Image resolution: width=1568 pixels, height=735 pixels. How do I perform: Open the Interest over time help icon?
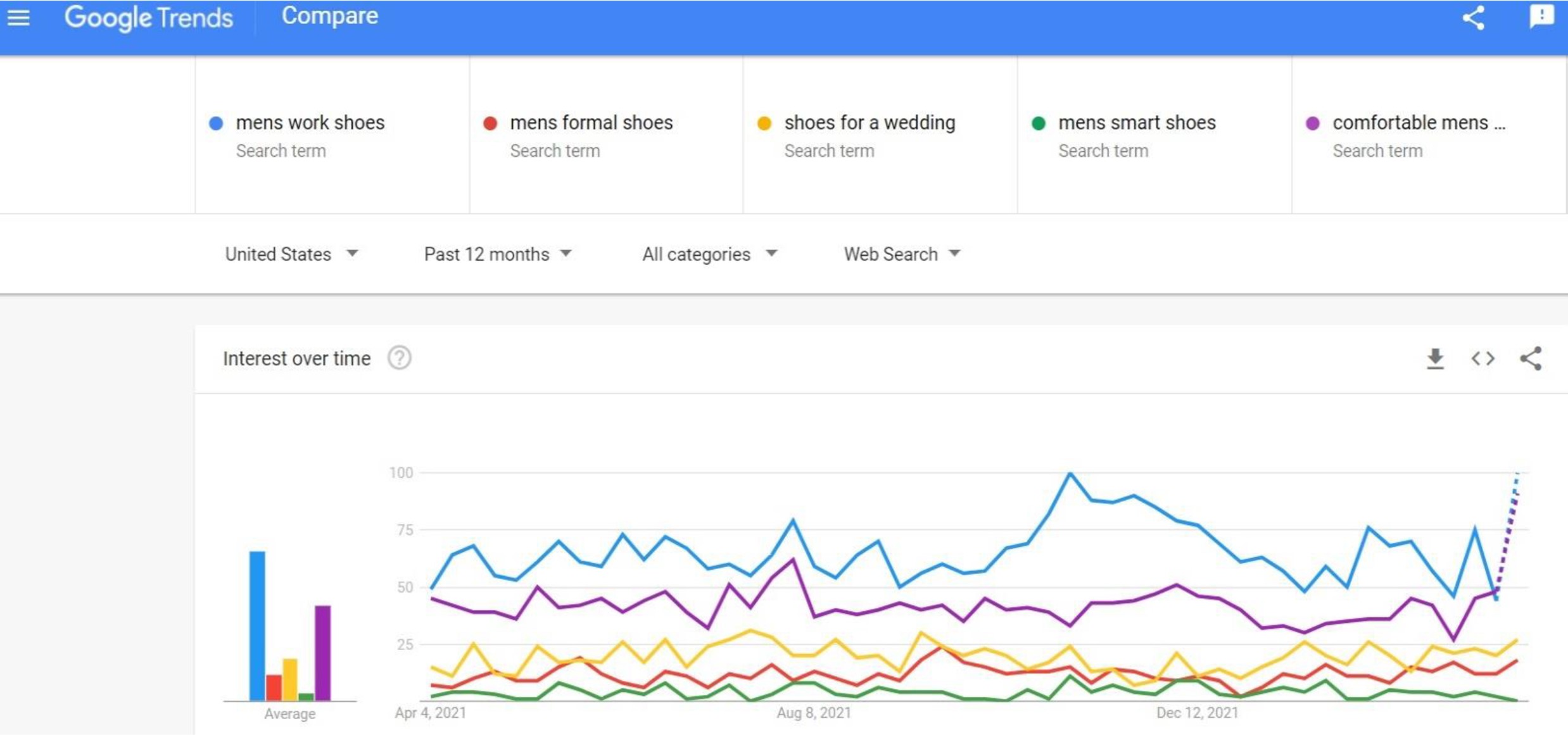[x=400, y=358]
